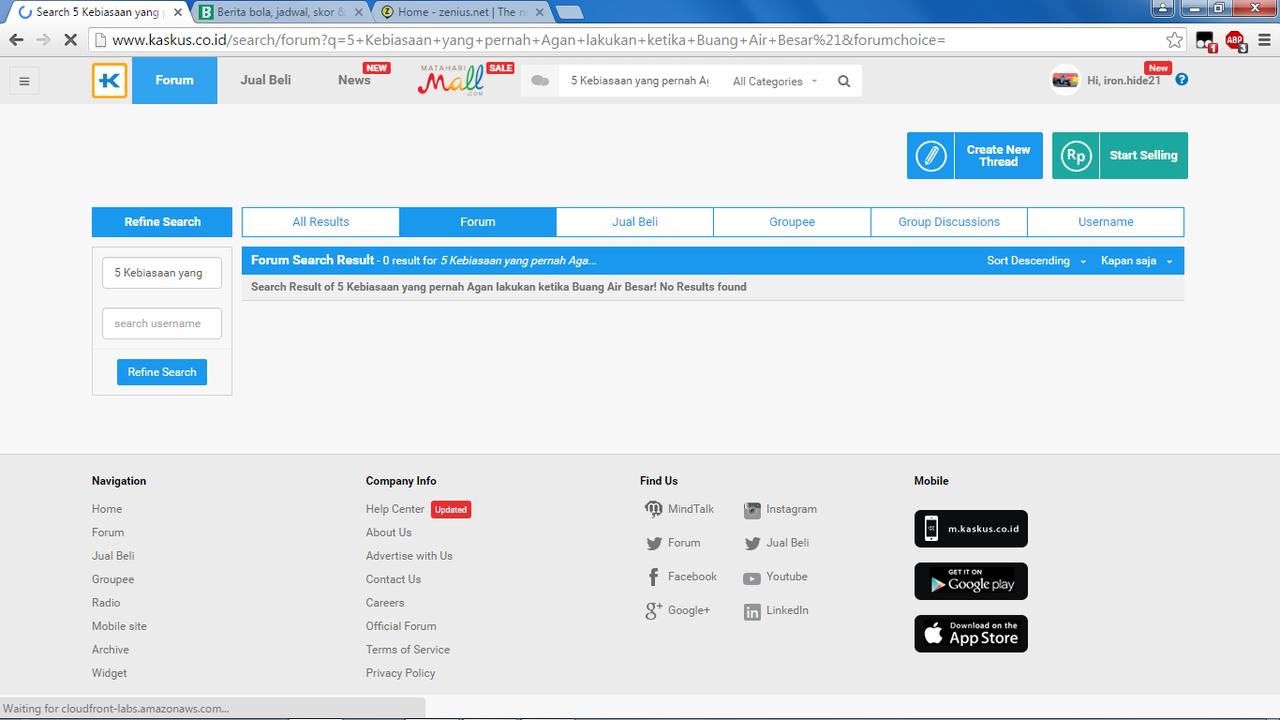
Task: Click the search username field
Action: [x=162, y=324]
